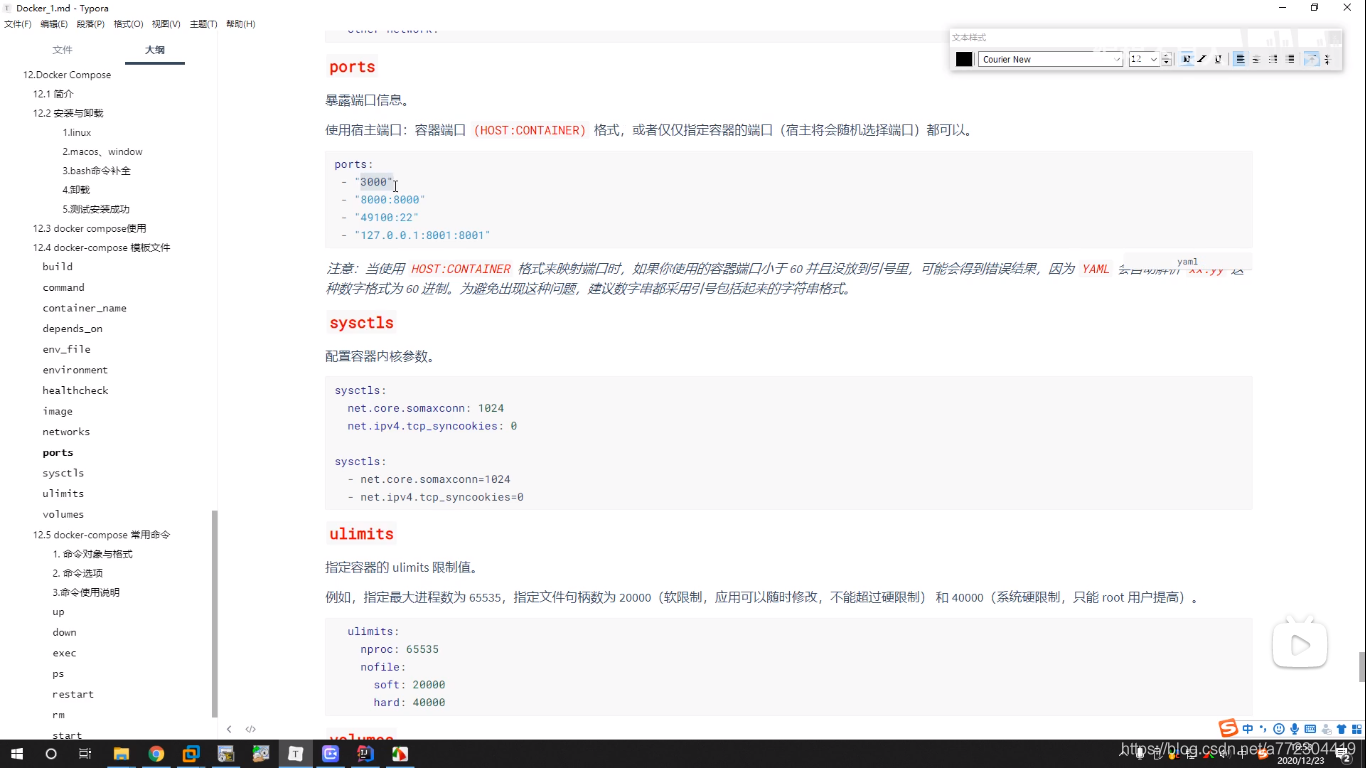
Task: Open the 帮助(H) menu
Action: (x=240, y=24)
